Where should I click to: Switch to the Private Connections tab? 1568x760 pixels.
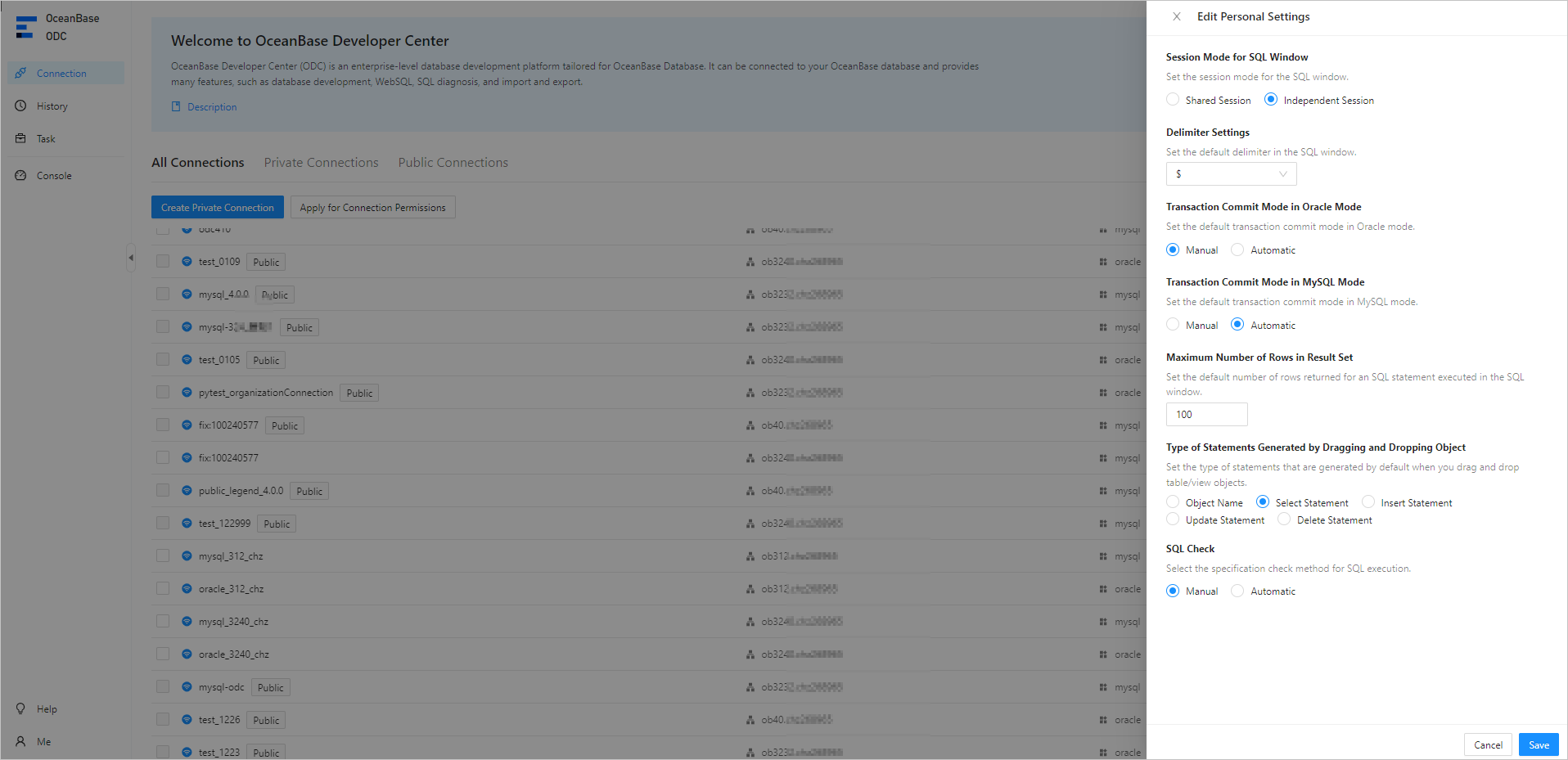[321, 163]
